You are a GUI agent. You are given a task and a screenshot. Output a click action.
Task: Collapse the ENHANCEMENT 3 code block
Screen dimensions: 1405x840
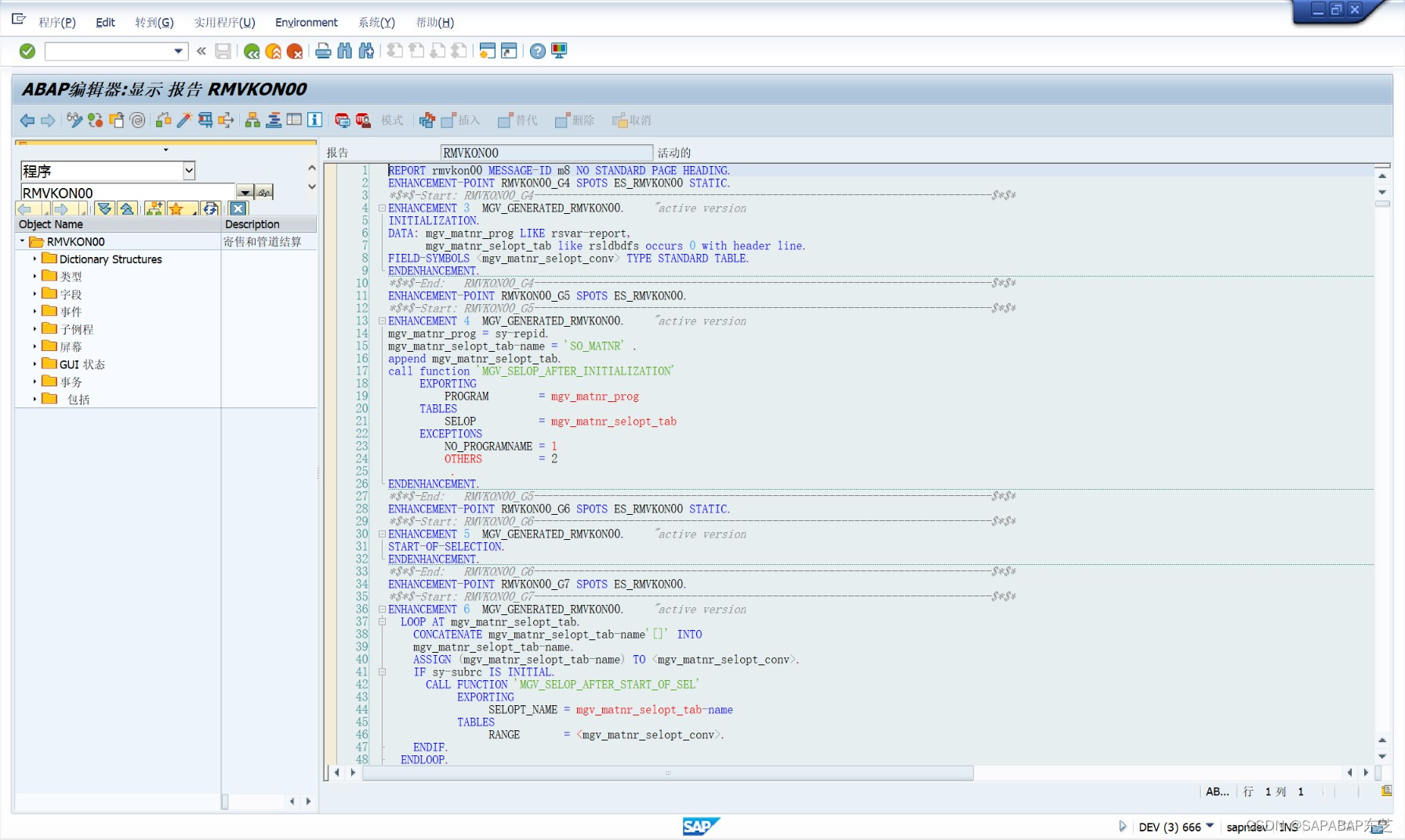coord(381,208)
